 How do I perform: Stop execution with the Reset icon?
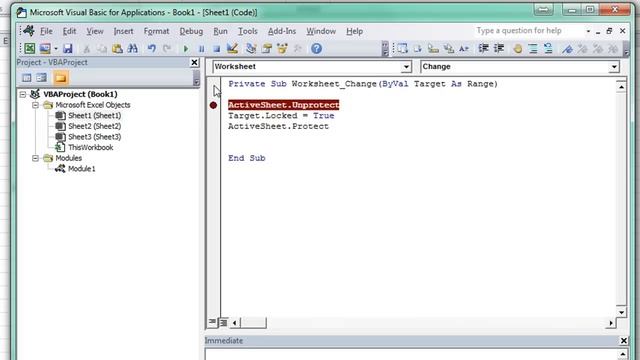pyautogui.click(x=217, y=49)
